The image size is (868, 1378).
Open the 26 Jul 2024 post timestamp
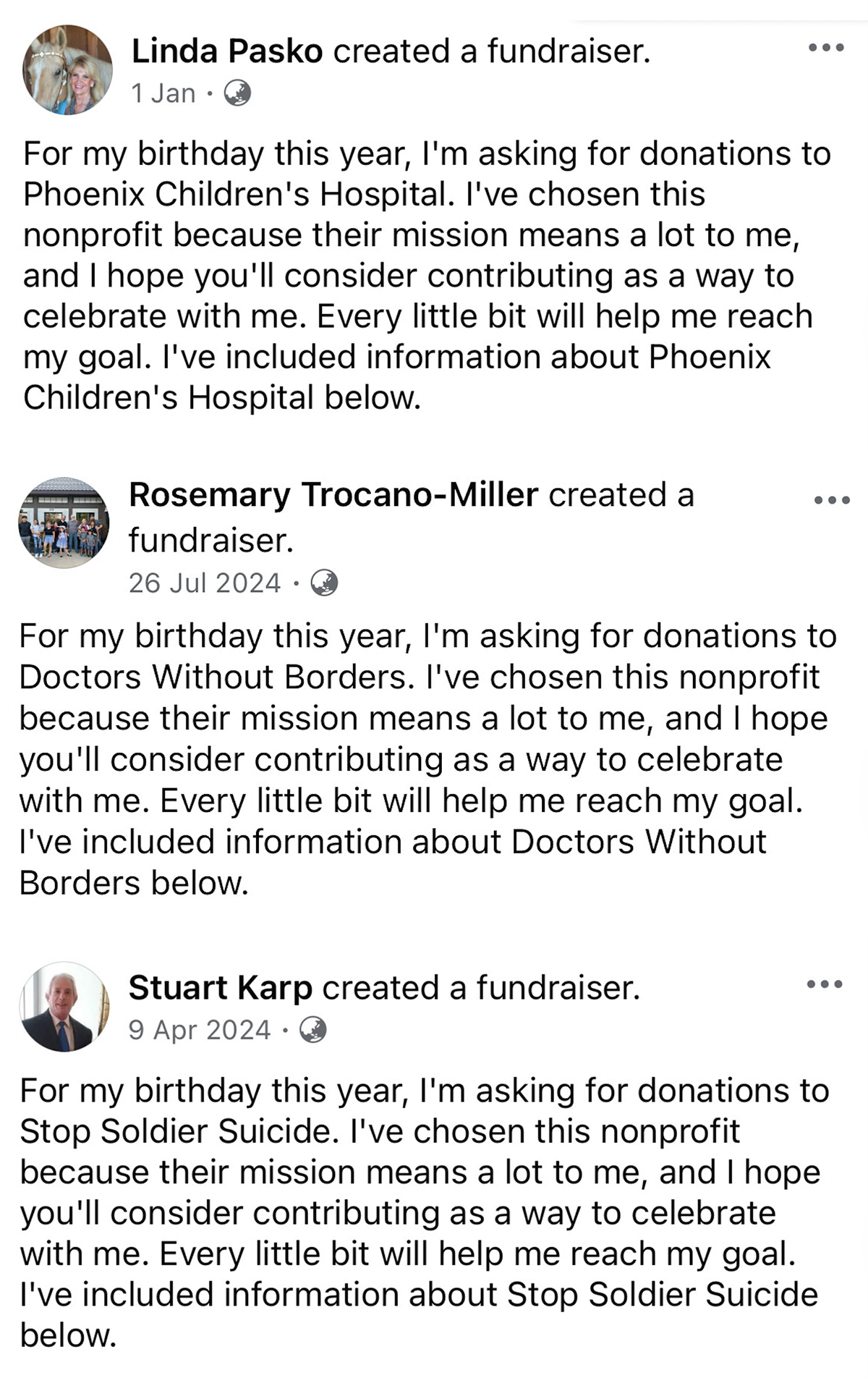[205, 583]
